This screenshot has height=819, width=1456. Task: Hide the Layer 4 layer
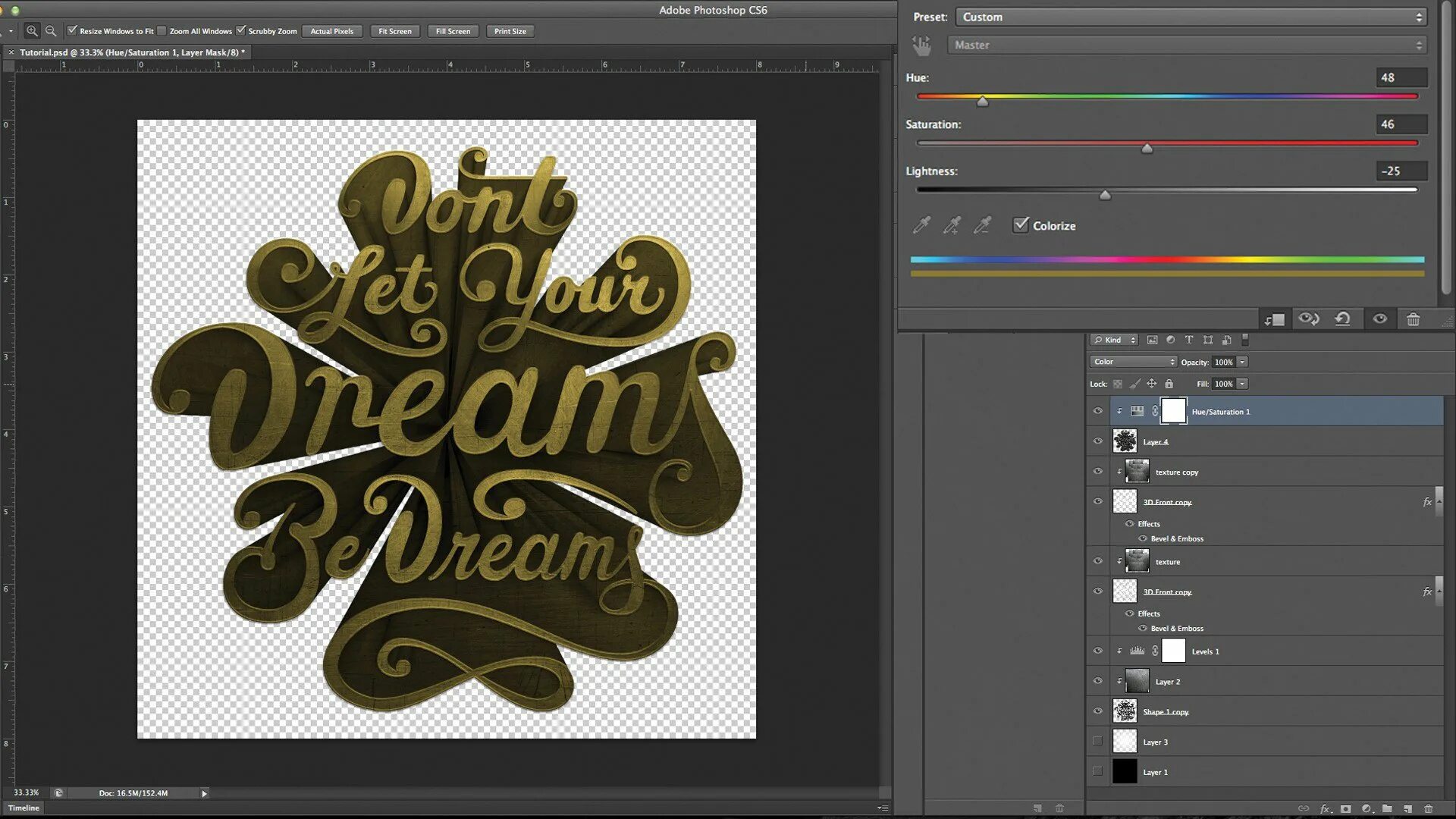point(1097,441)
